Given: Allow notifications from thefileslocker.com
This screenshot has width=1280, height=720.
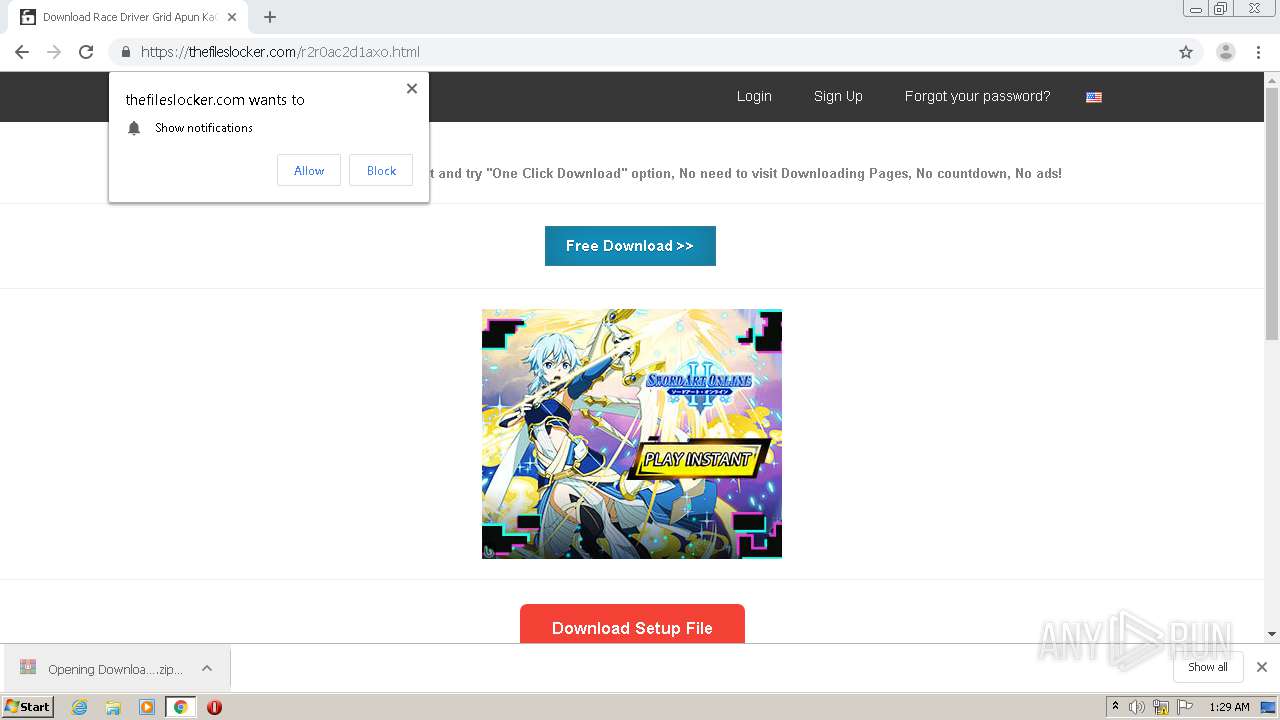Looking at the screenshot, I should [x=309, y=171].
